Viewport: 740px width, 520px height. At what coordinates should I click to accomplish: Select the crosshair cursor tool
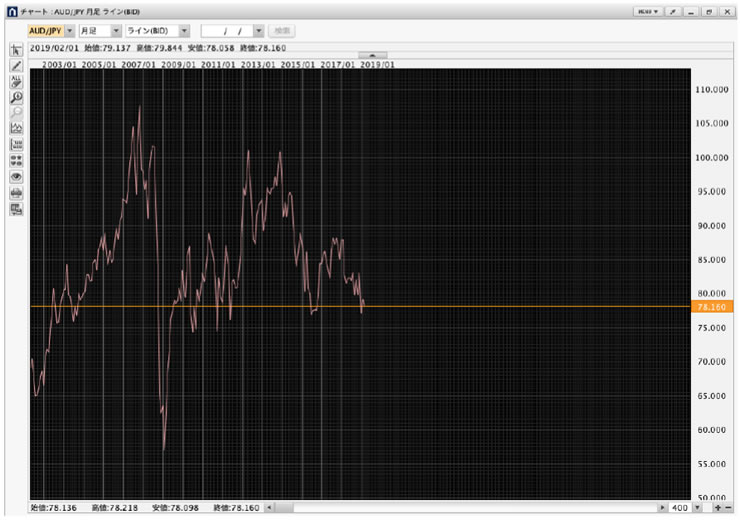tap(16, 50)
